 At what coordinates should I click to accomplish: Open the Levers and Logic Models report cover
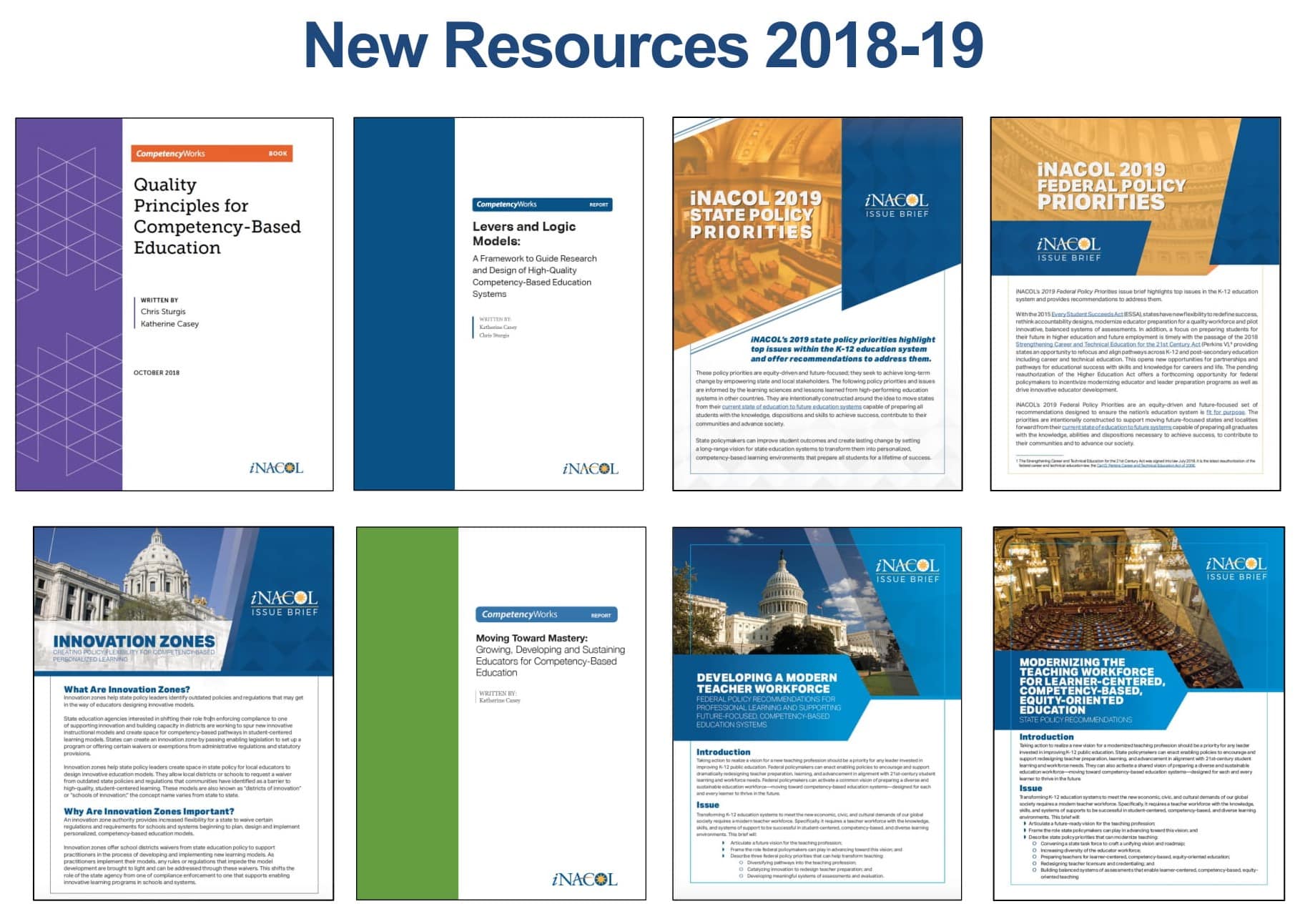pyautogui.click(x=498, y=304)
